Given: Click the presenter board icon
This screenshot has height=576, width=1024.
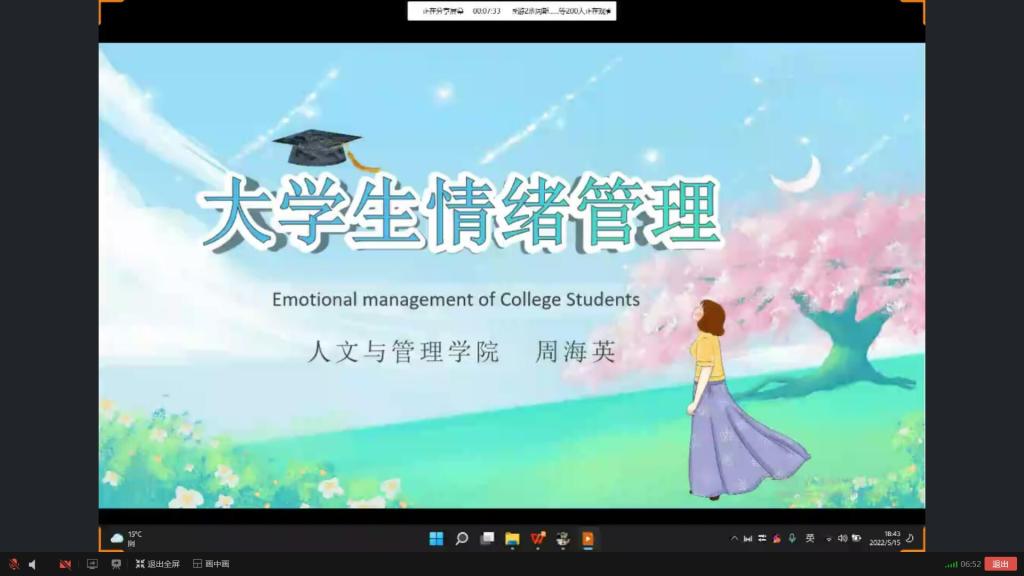Looking at the screenshot, I should pos(116,564).
